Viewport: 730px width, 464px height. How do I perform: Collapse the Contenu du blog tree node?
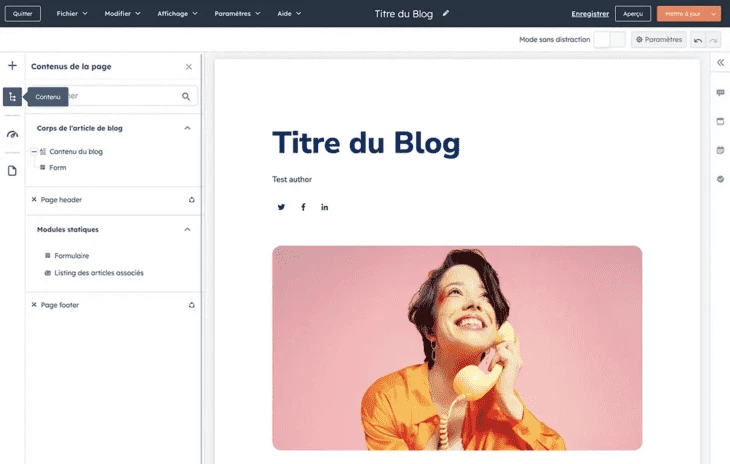pyautogui.click(x=34, y=151)
